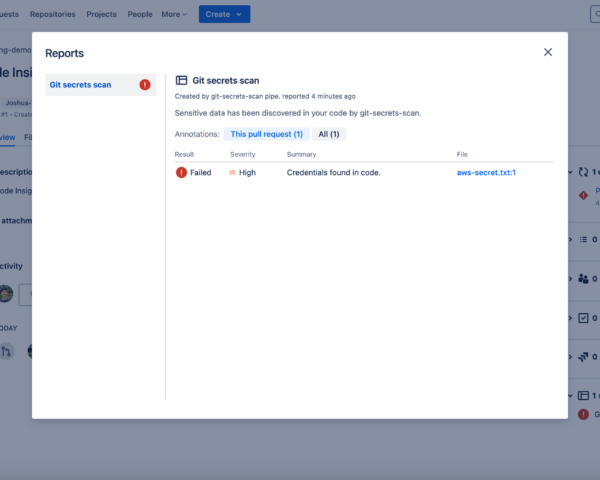Open the Create dropdown button
This screenshot has width=600, height=480.
click(224, 14)
